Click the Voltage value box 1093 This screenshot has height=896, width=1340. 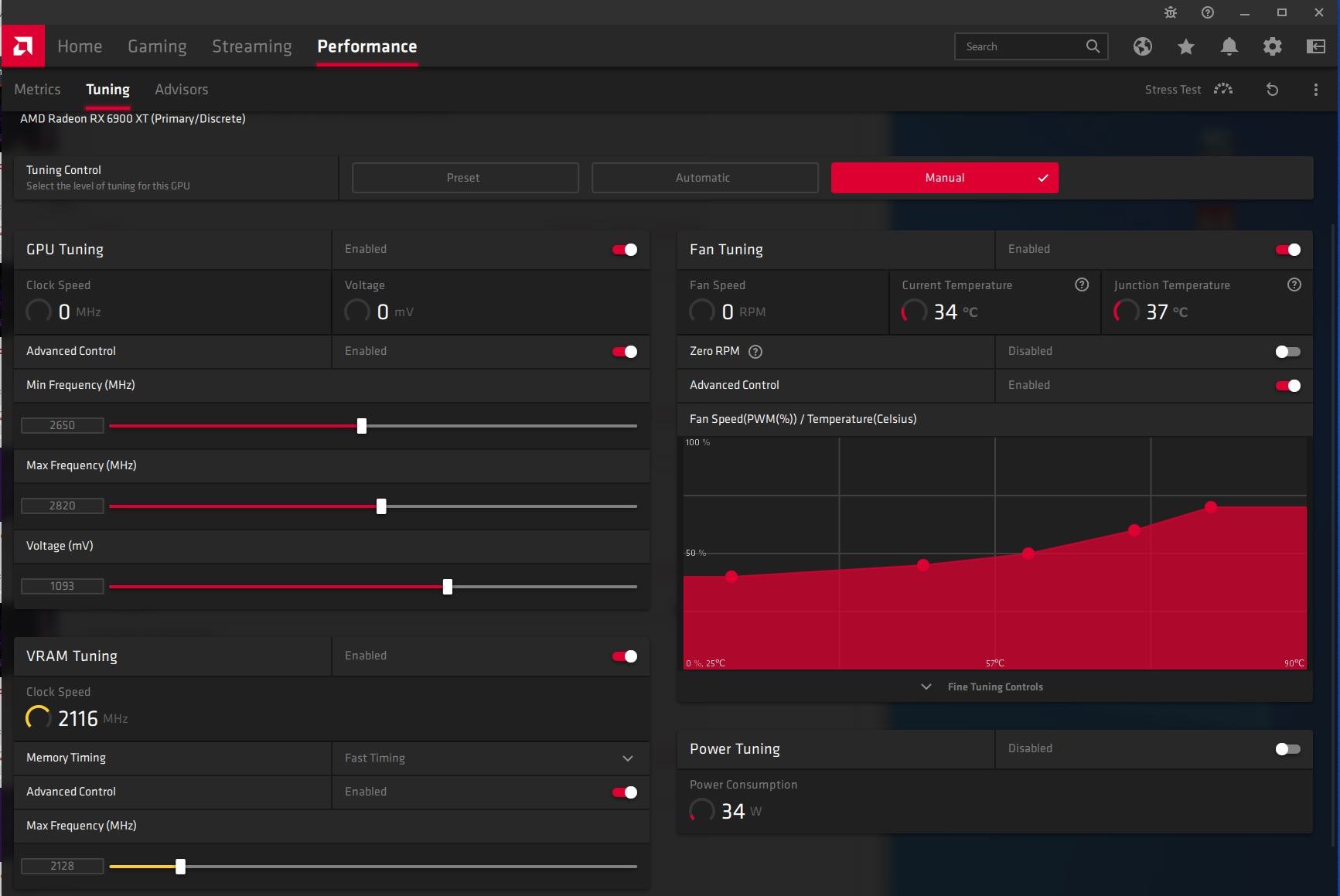pos(62,586)
